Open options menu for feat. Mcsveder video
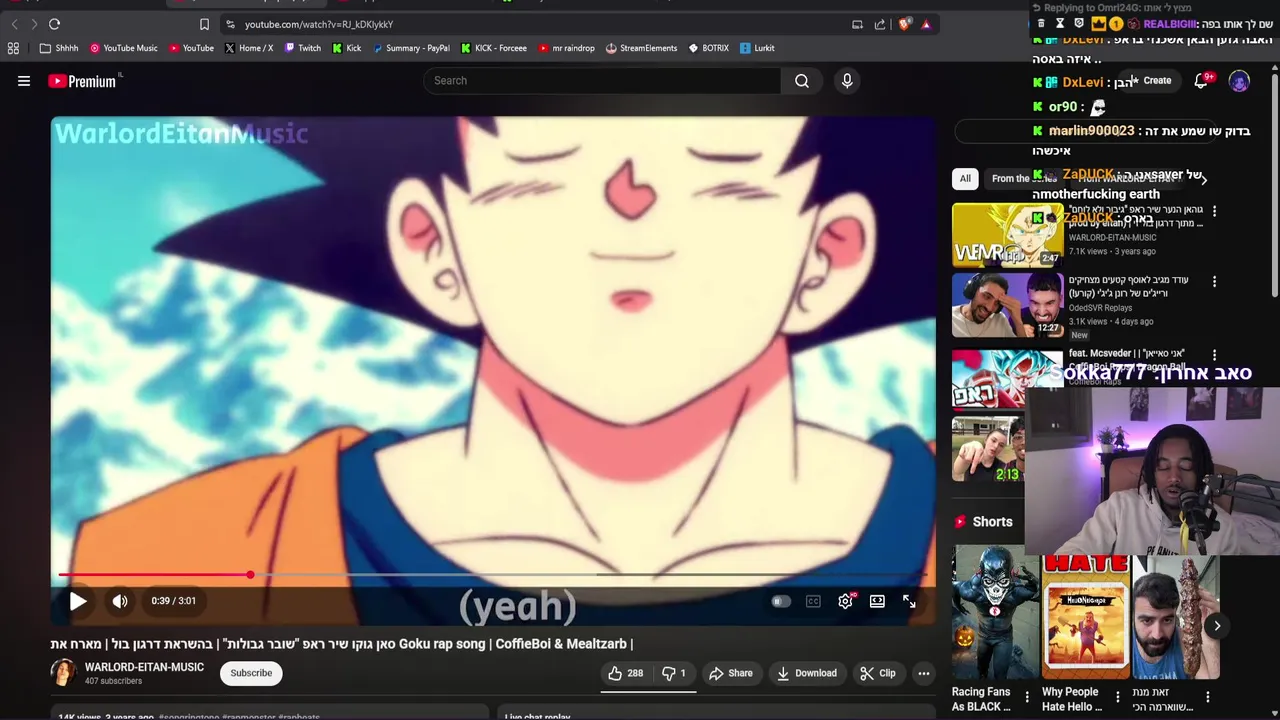Image resolution: width=1280 pixels, height=720 pixels. pyautogui.click(x=1214, y=354)
